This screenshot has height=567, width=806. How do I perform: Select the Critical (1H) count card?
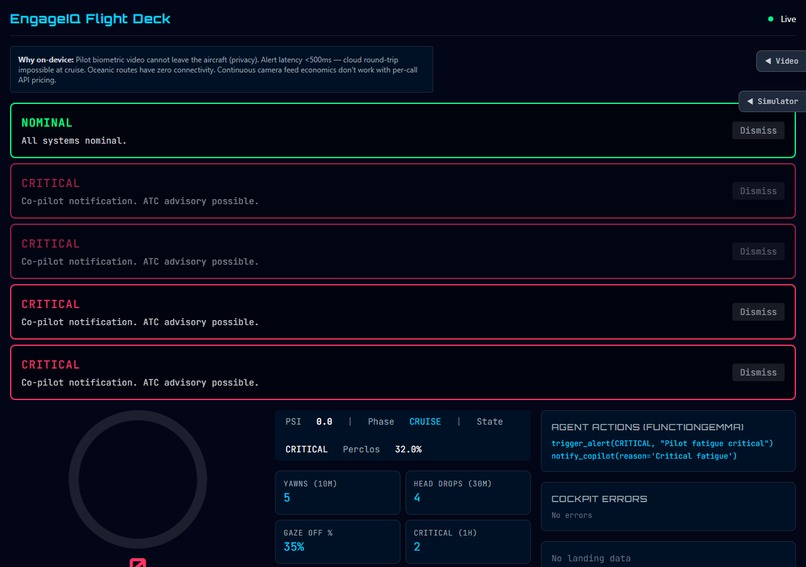468,541
